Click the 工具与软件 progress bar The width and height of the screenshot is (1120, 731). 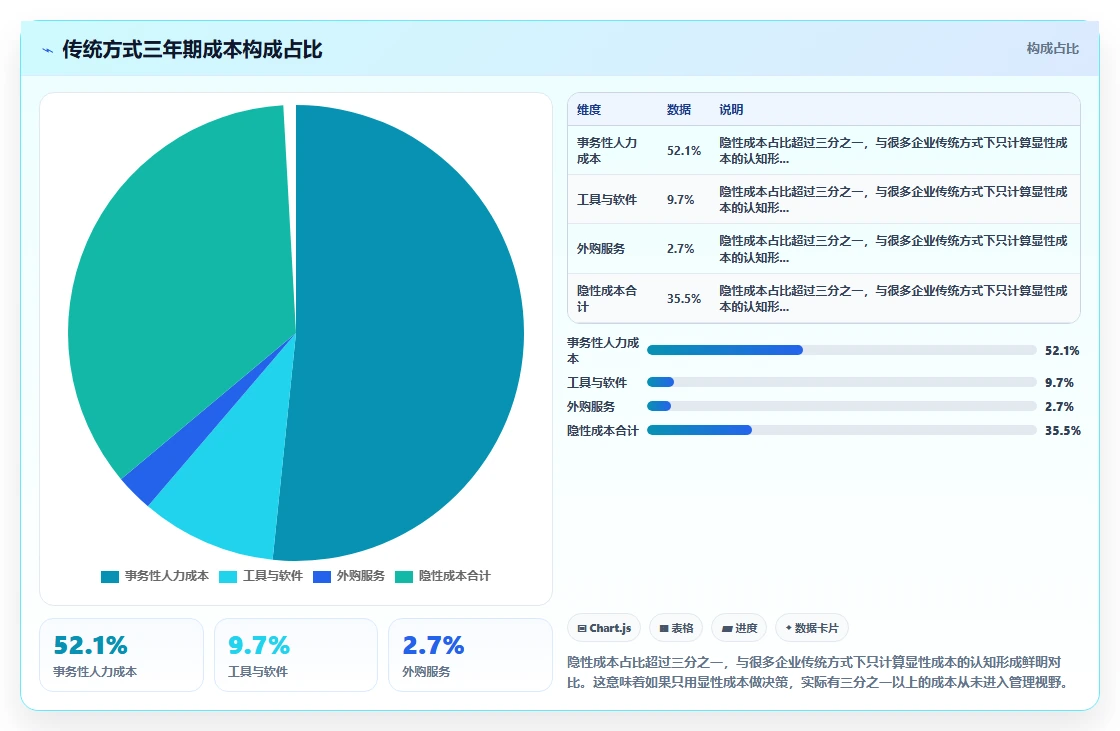coord(841,382)
